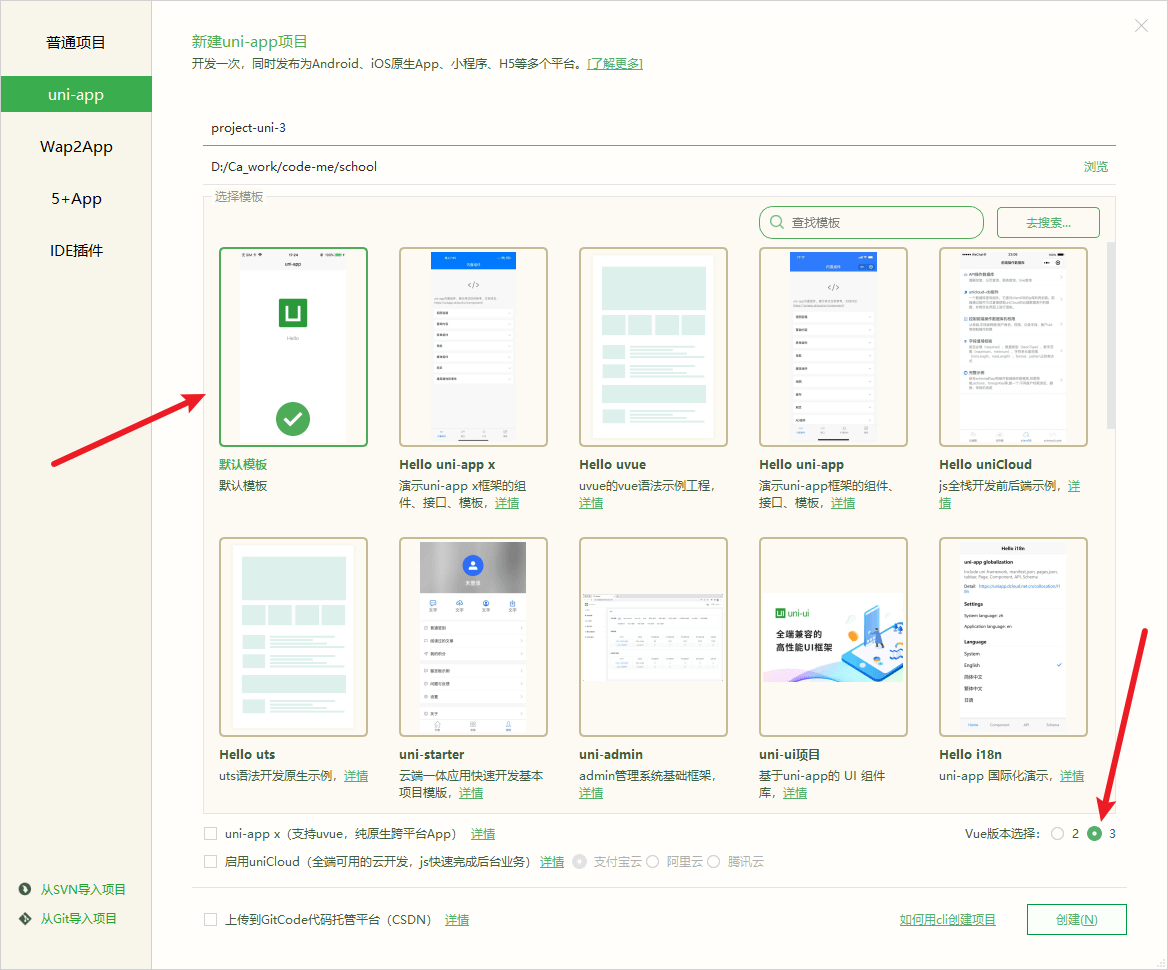Open 详情 link for uni-starter
1168x970 pixels.
[x=471, y=793]
